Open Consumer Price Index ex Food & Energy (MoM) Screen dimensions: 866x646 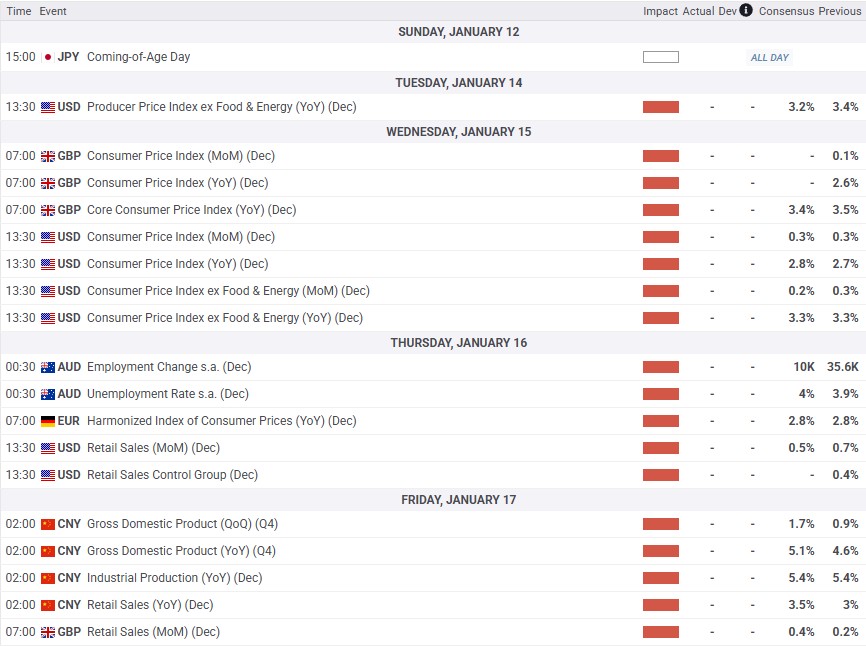(x=228, y=291)
